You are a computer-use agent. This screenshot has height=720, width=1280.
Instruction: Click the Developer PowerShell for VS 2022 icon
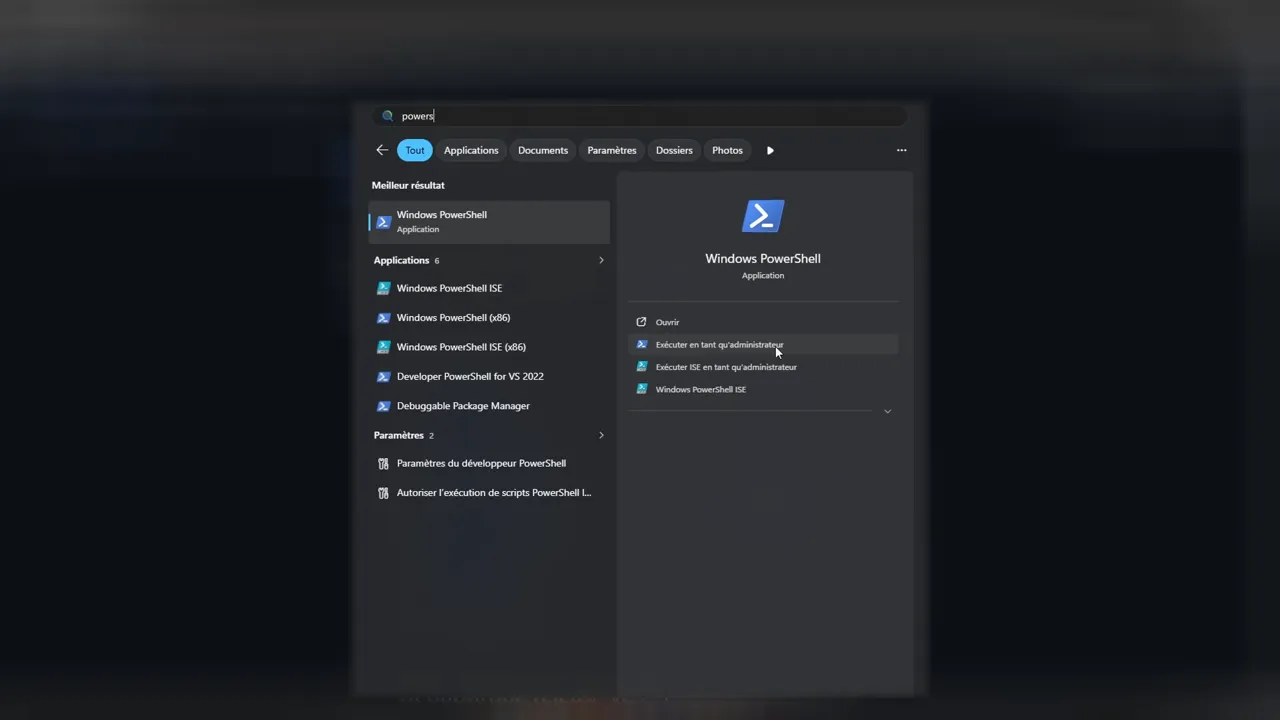(x=384, y=376)
